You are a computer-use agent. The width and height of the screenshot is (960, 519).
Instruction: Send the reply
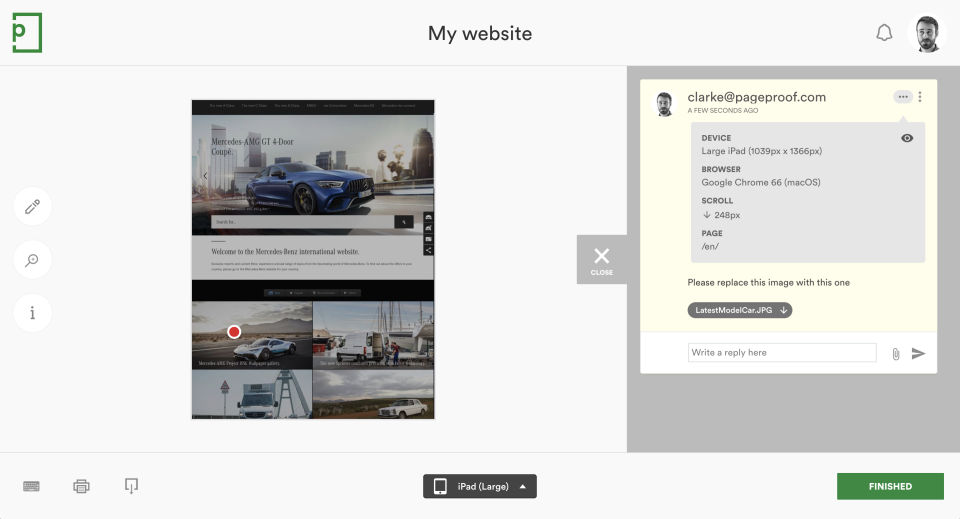[918, 353]
